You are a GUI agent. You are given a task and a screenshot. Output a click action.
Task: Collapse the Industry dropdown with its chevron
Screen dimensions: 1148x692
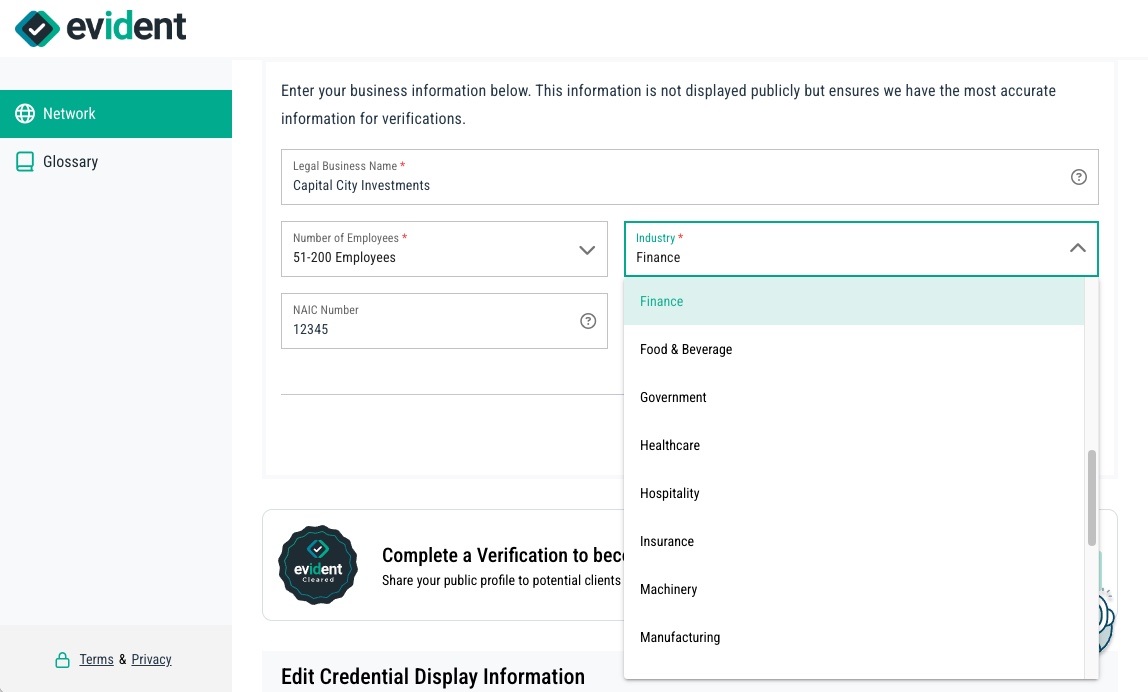coord(1078,249)
